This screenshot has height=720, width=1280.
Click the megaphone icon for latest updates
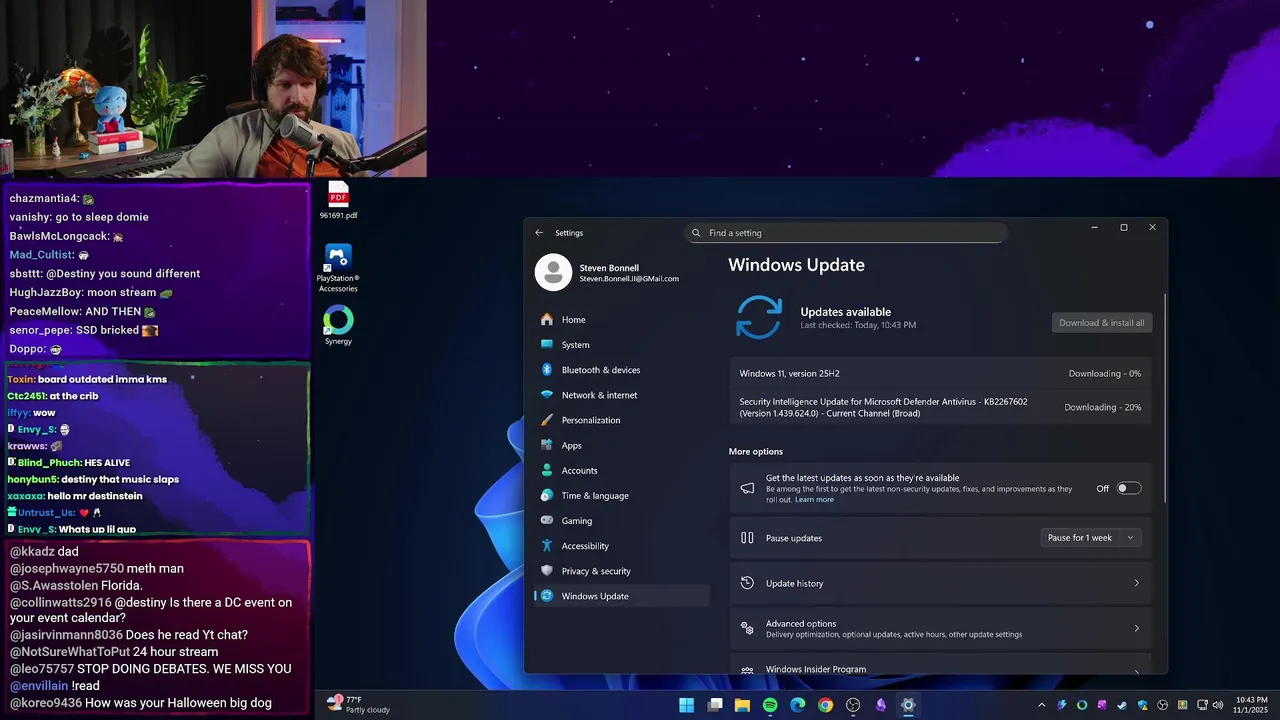[x=747, y=489]
